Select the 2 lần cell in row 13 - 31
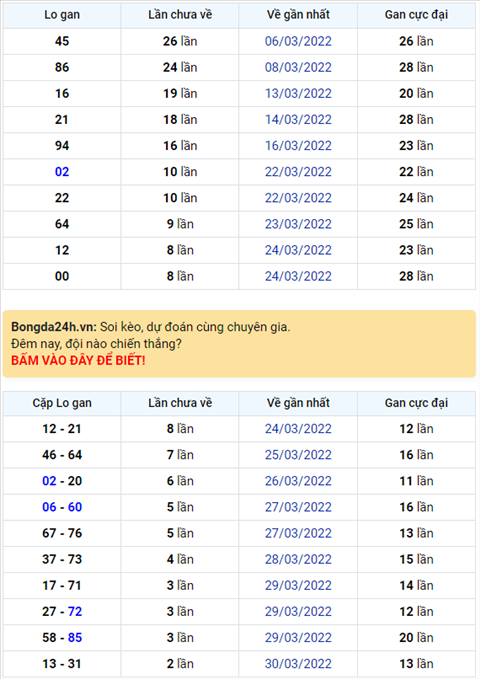The image size is (480, 679). coord(180,664)
